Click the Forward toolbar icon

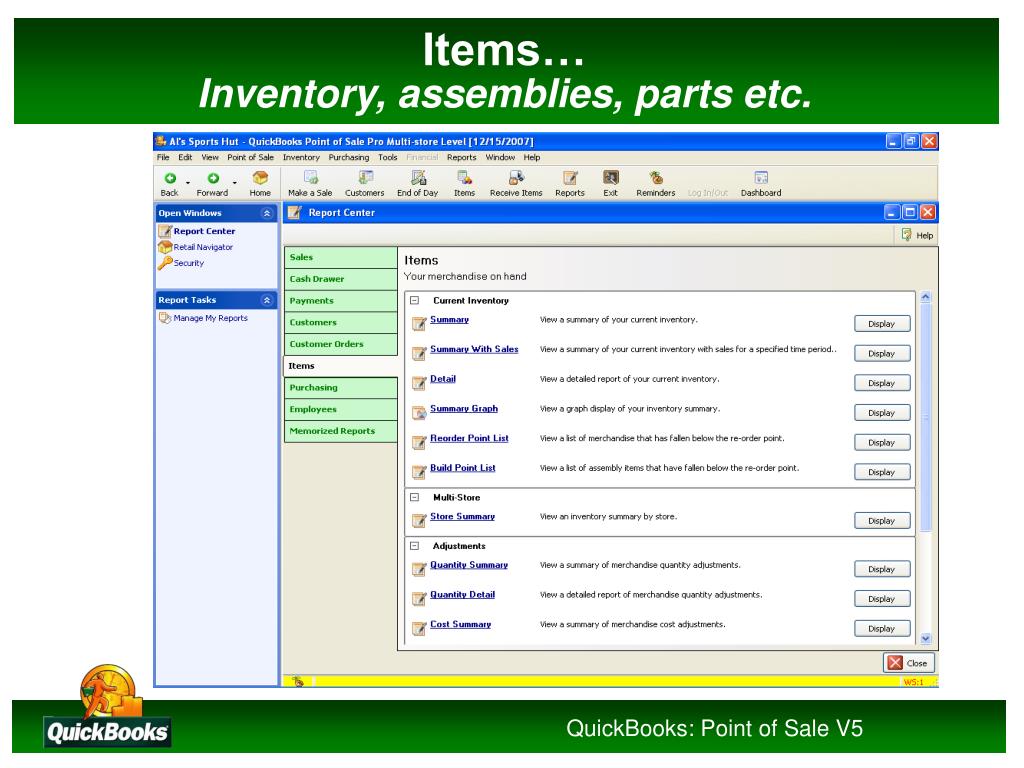pyautogui.click(x=213, y=178)
